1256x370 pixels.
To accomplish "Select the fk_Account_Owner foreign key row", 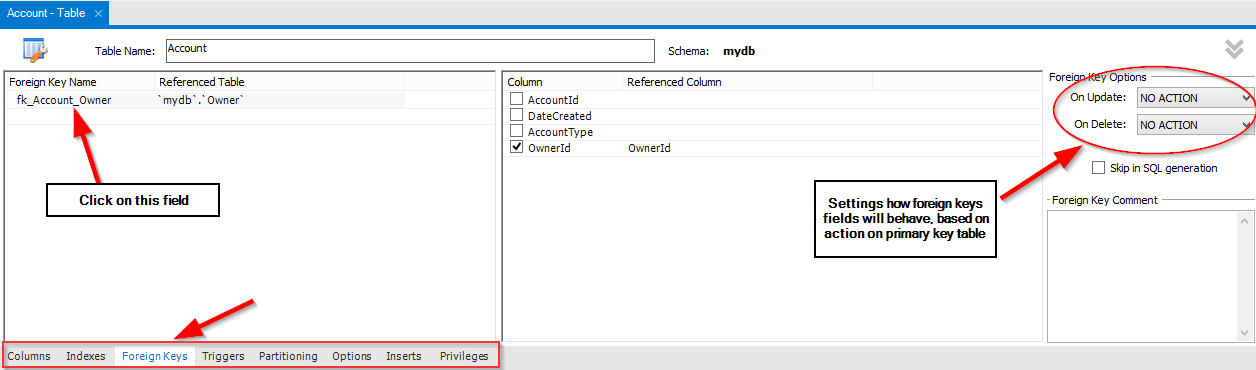I will pos(205,100).
